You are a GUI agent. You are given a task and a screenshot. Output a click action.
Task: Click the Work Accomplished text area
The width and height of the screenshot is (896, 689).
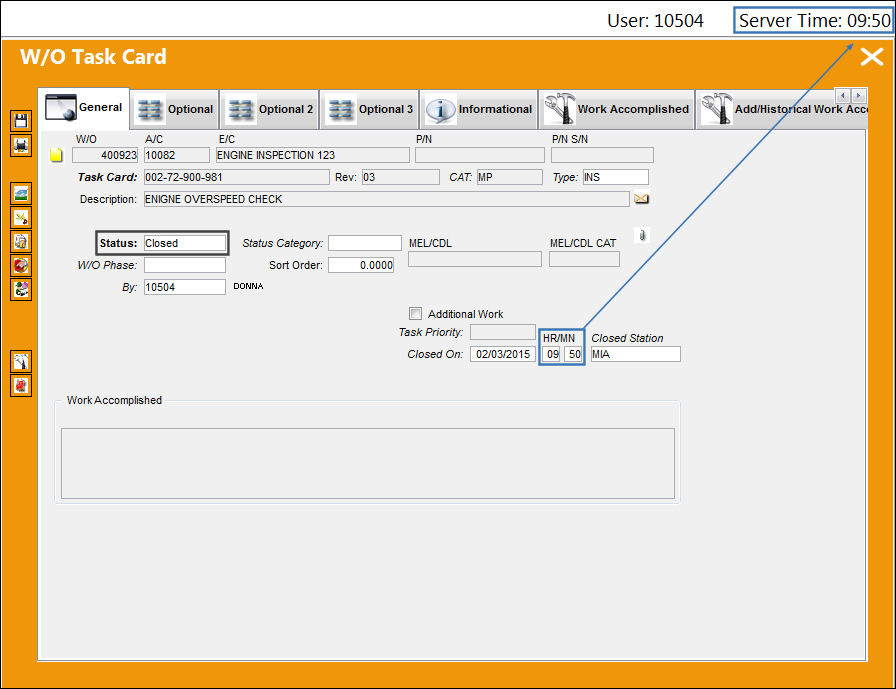(368, 463)
